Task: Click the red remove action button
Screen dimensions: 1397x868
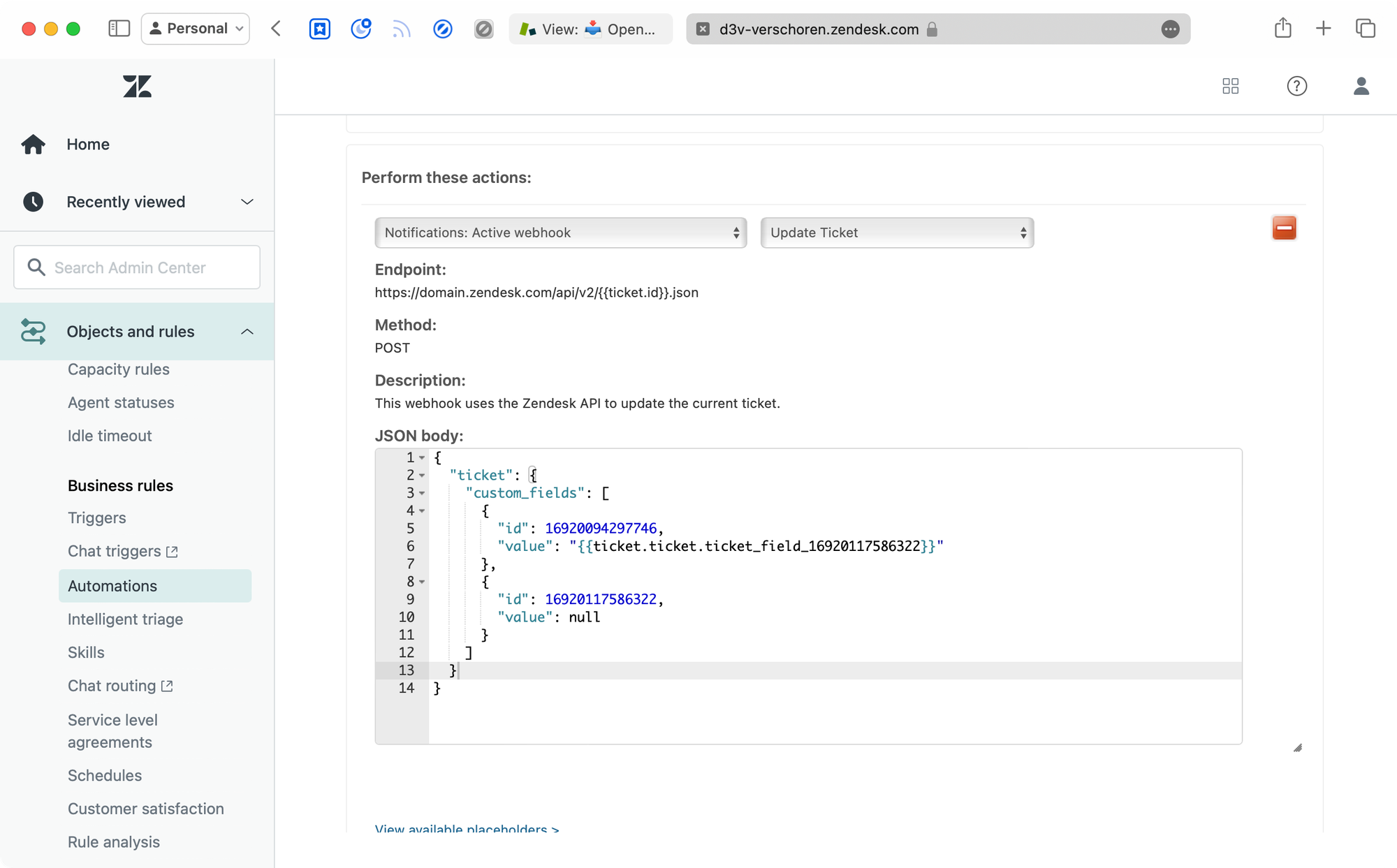Action: point(1284,228)
